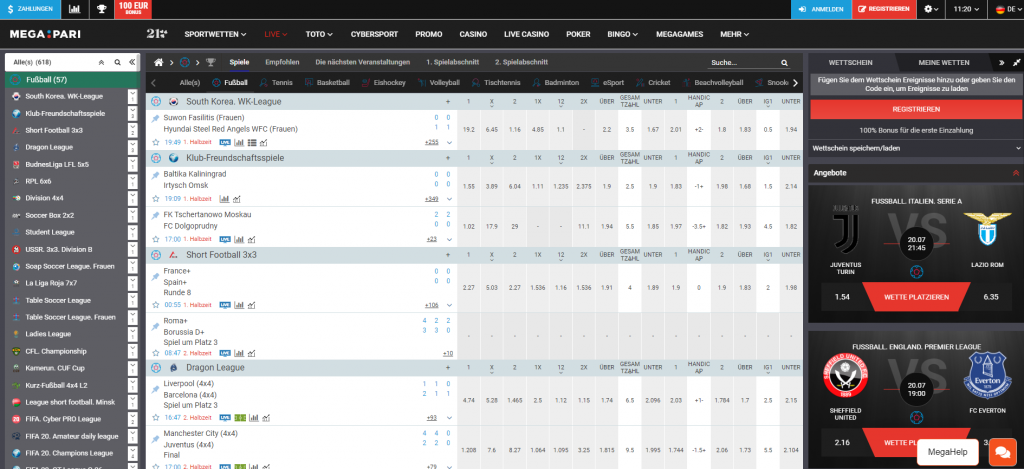Open green pitch view icon for Liverpool match

click(240, 417)
